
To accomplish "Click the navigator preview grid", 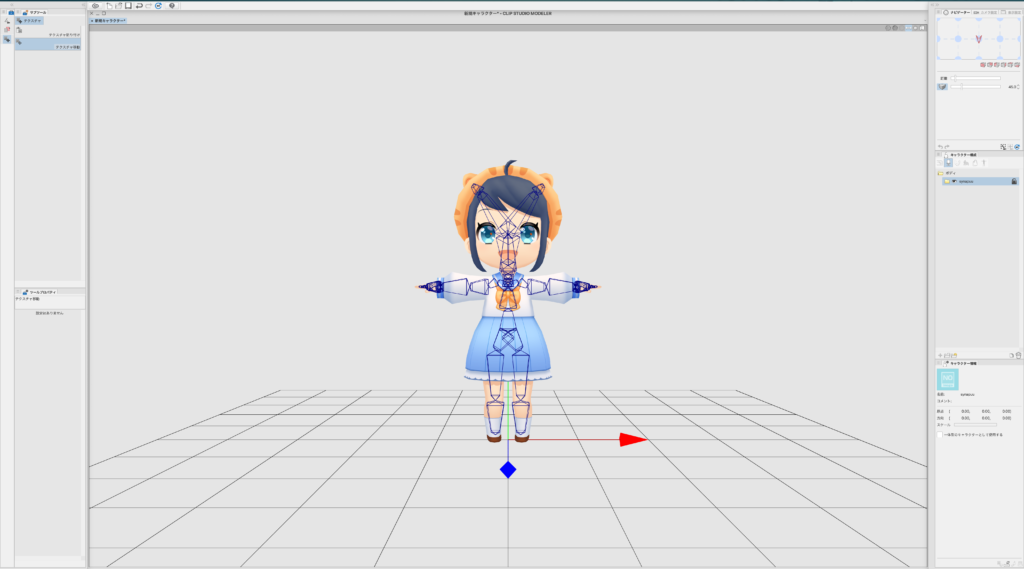I will [x=978, y=39].
